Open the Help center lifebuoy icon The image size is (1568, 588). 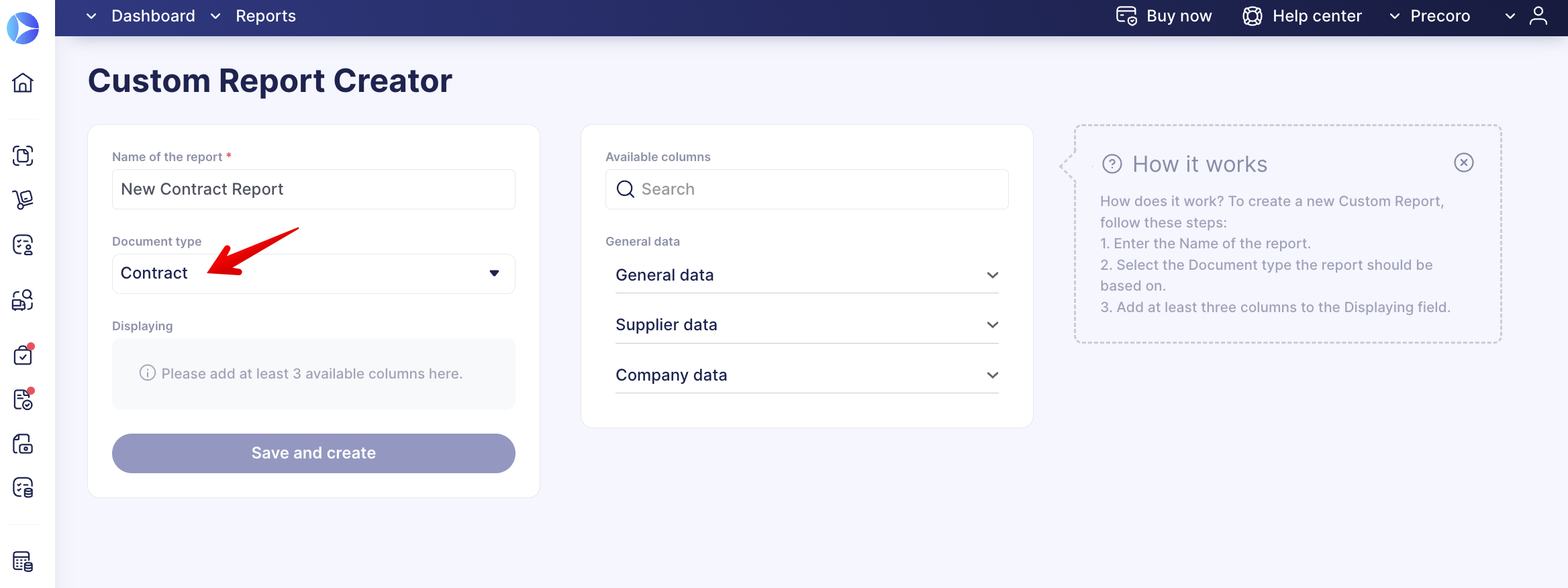[x=1253, y=16]
